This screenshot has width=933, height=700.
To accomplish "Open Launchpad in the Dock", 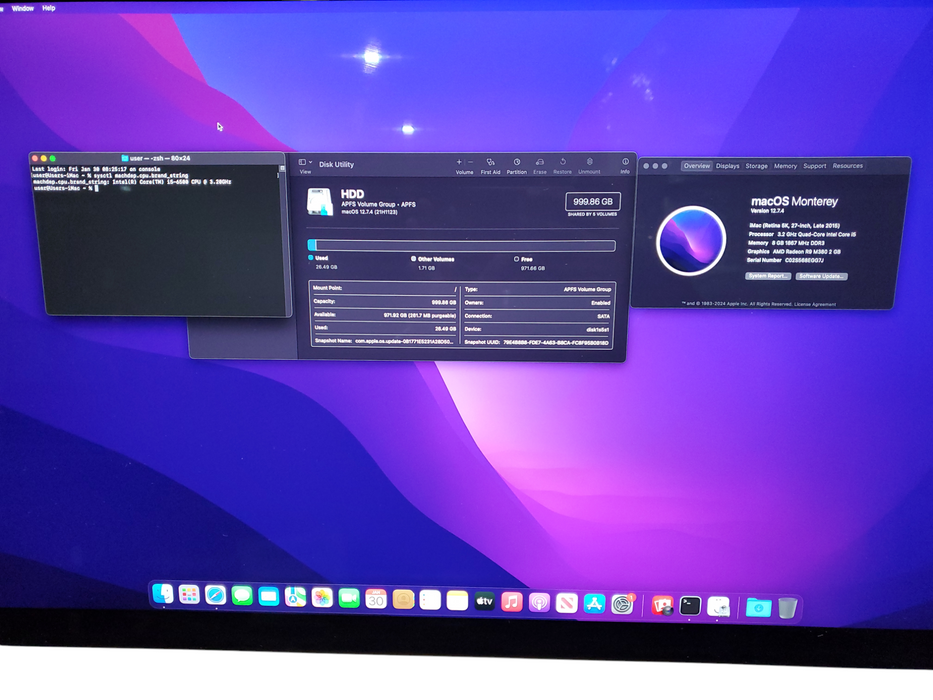I will pyautogui.click(x=189, y=594).
